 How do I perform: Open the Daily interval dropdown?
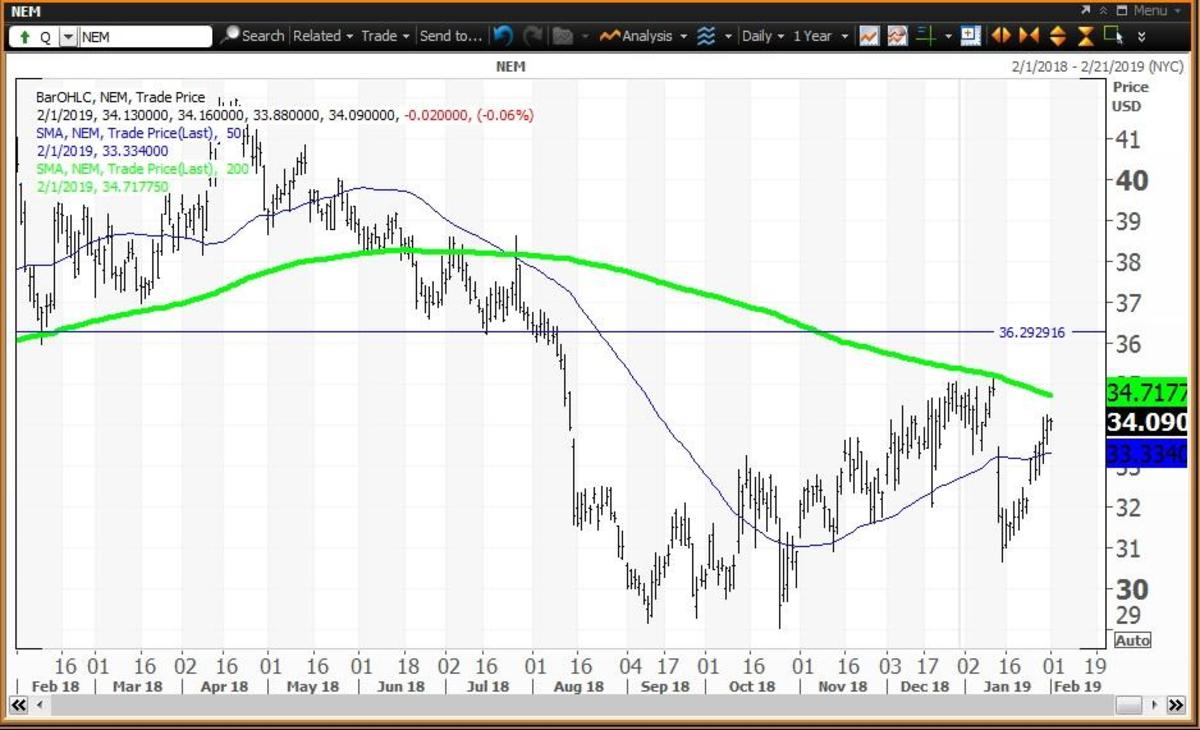click(761, 36)
